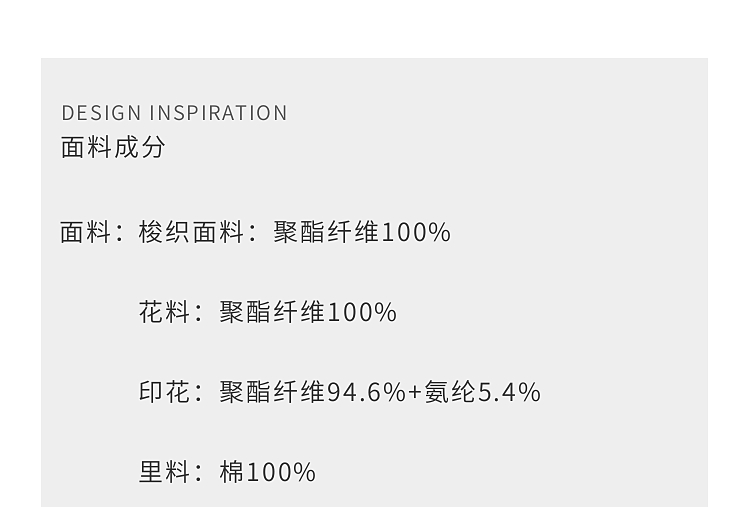Click the "面料成分" section title

pyautogui.click(x=113, y=147)
